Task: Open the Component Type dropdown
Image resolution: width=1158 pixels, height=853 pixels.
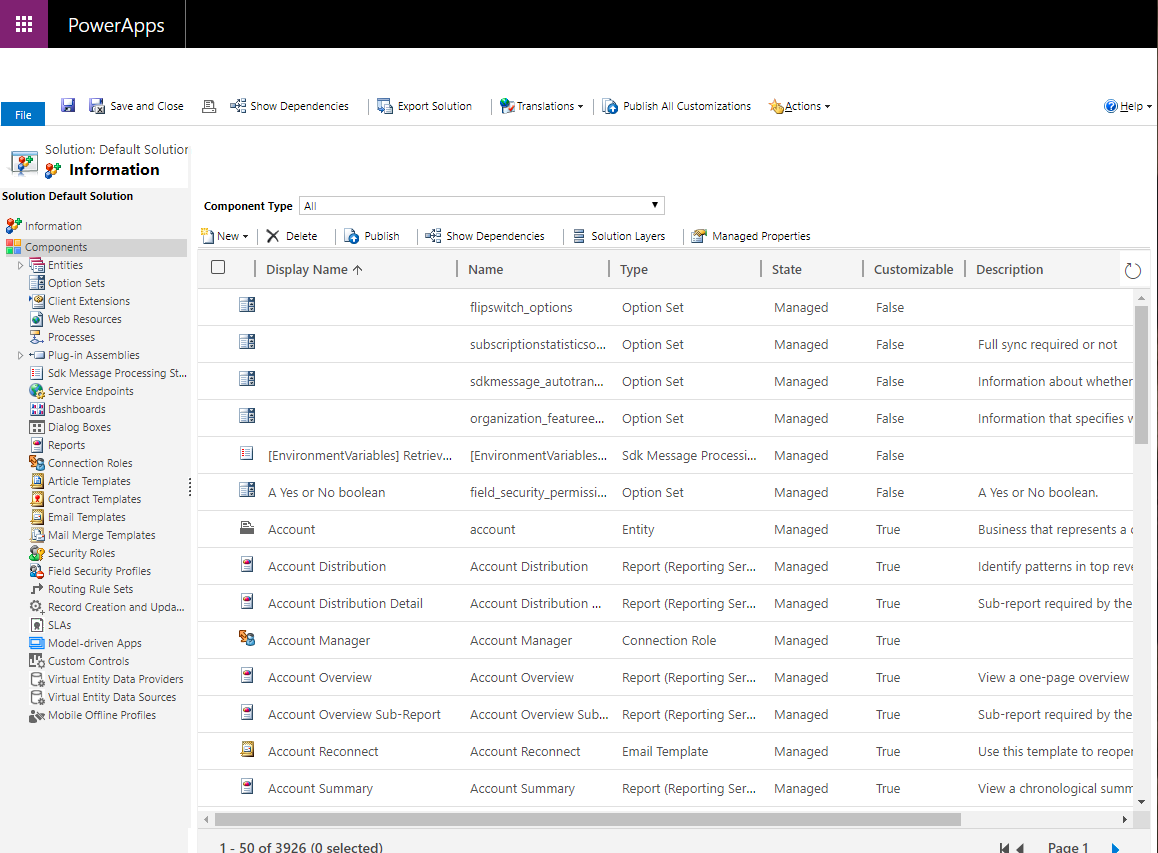Action: pyautogui.click(x=482, y=205)
